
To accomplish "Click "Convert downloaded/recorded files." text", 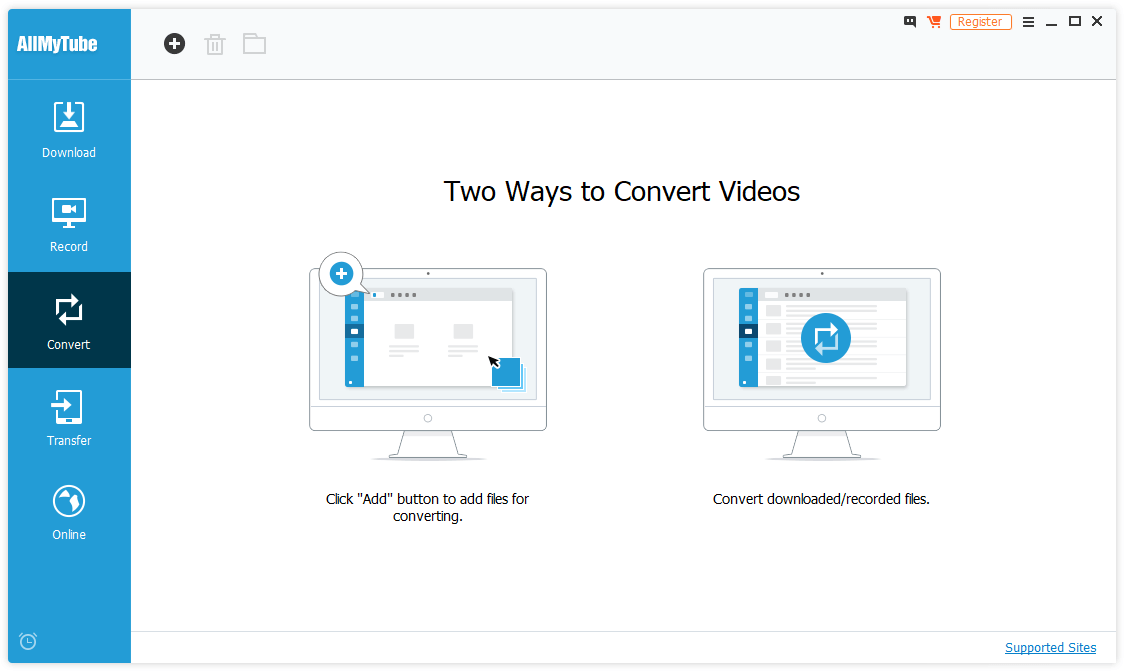I will (x=821, y=499).
